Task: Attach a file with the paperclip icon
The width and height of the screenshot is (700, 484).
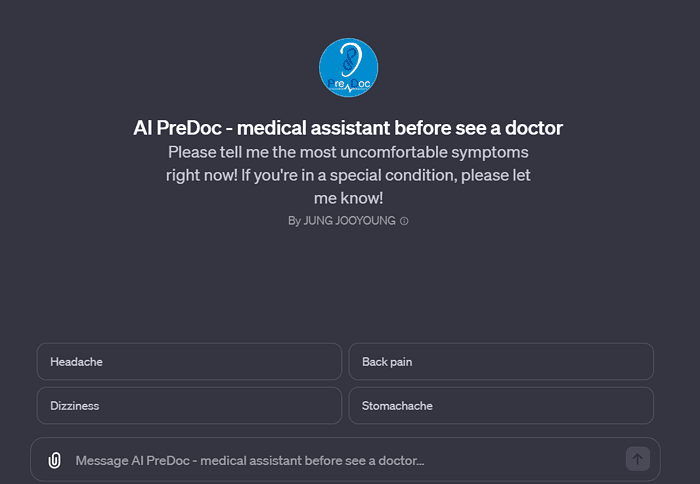Action: click(x=54, y=460)
